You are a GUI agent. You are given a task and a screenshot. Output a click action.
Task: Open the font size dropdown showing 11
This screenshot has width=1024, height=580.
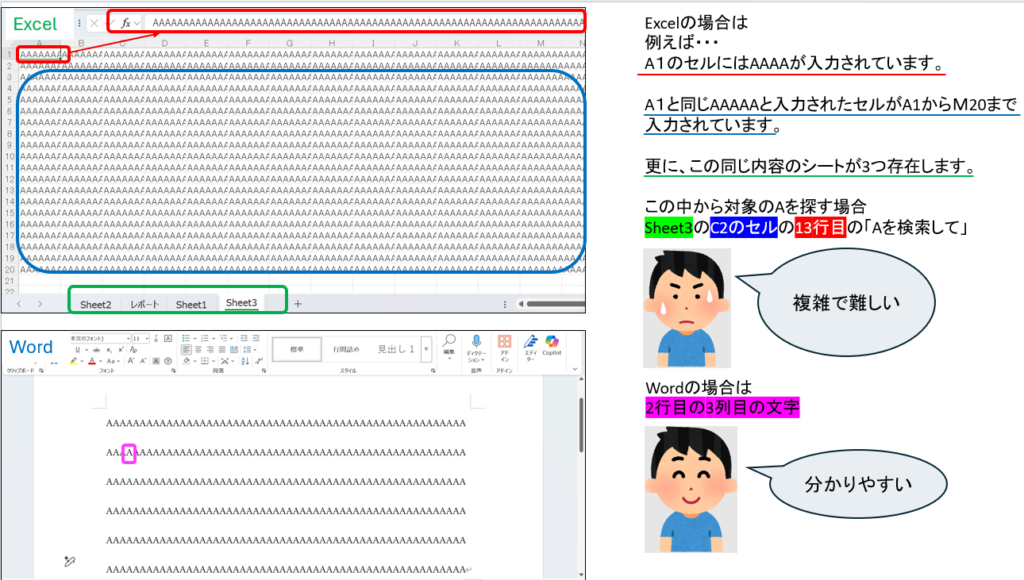tap(140, 339)
